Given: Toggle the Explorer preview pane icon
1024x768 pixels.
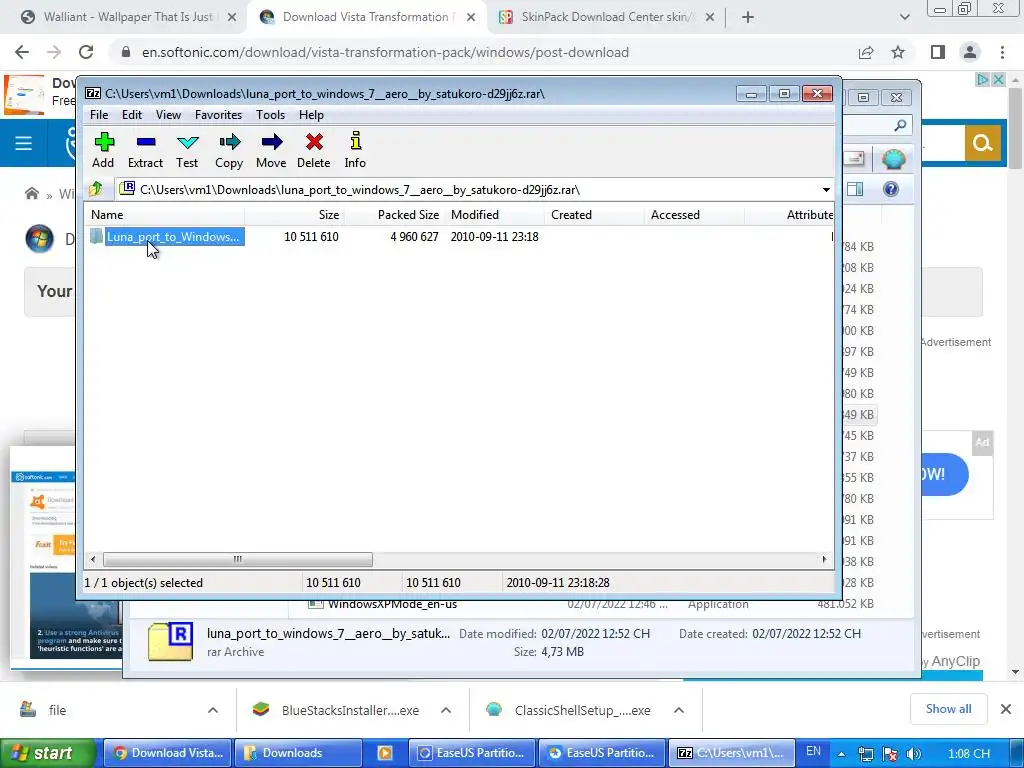Looking at the screenshot, I should 855,189.
